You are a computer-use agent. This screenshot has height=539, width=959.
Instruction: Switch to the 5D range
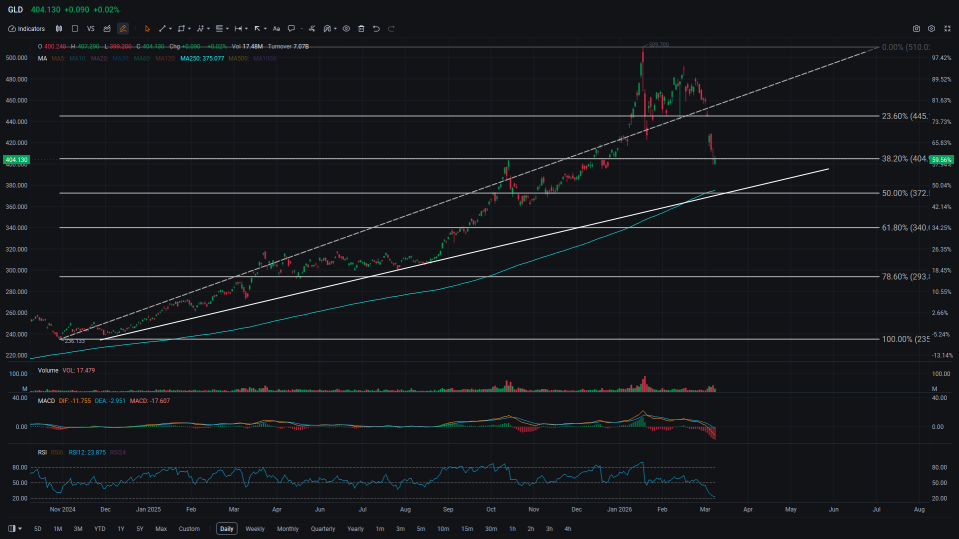pos(37,529)
